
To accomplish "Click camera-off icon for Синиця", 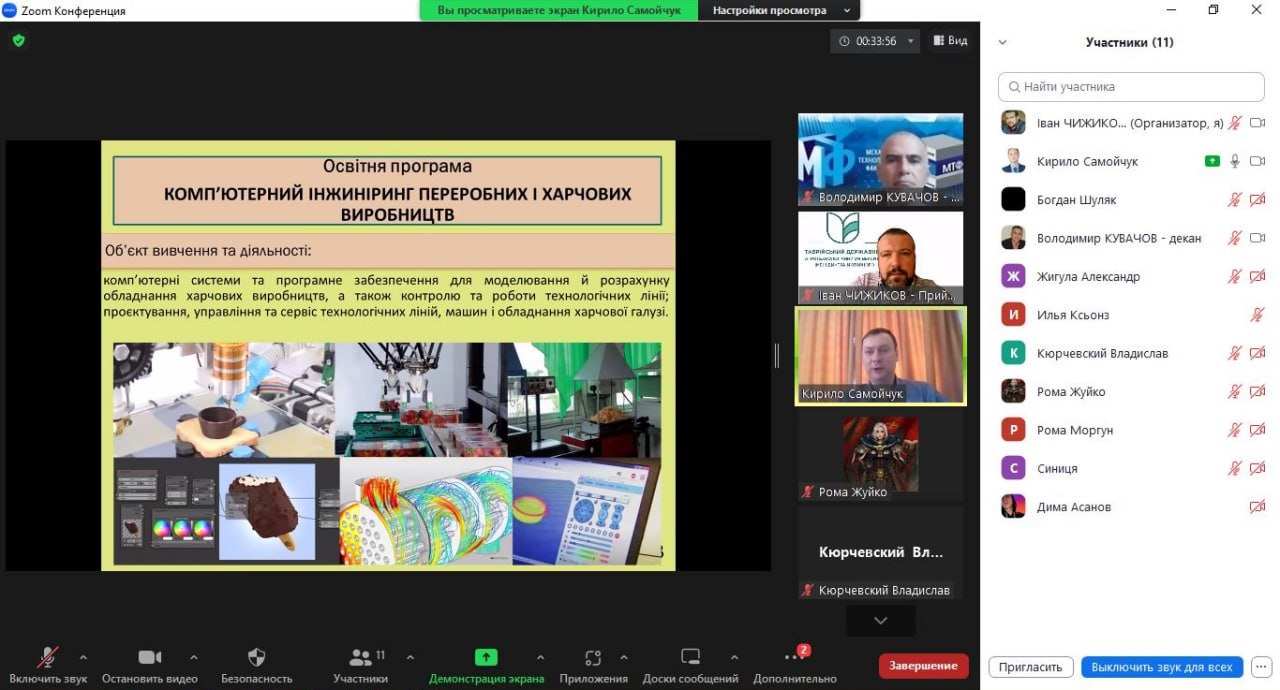I will [x=1258, y=468].
